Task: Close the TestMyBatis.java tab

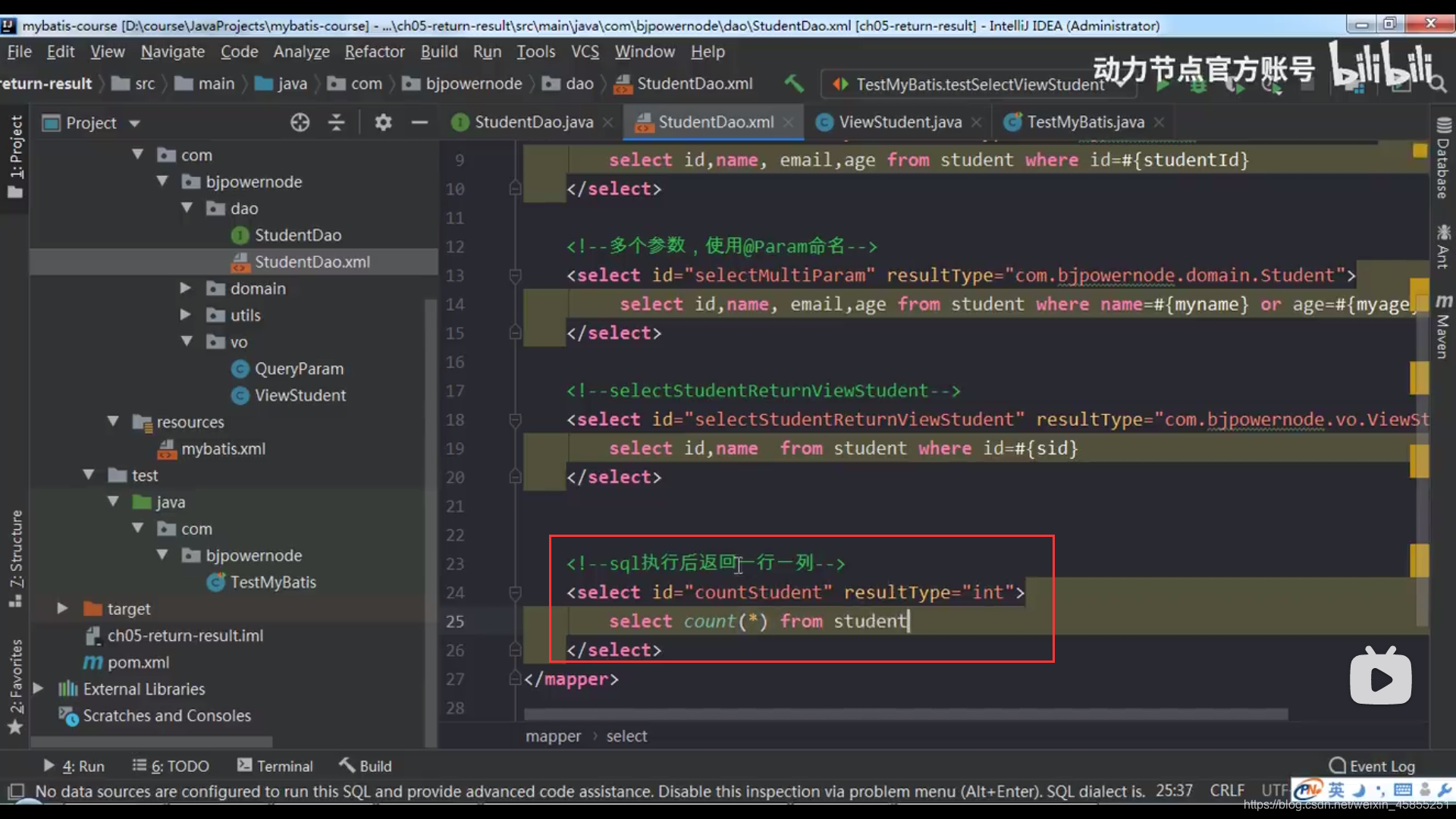Action: click(x=1159, y=122)
